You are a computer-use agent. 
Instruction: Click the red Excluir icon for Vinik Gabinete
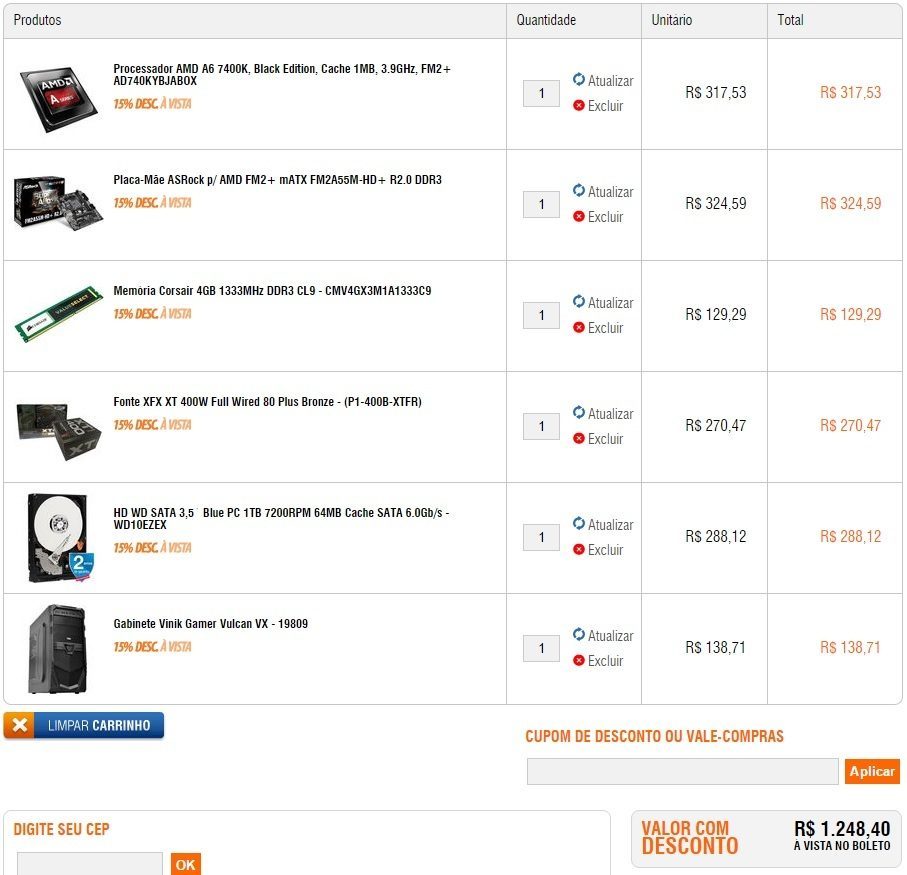578,660
